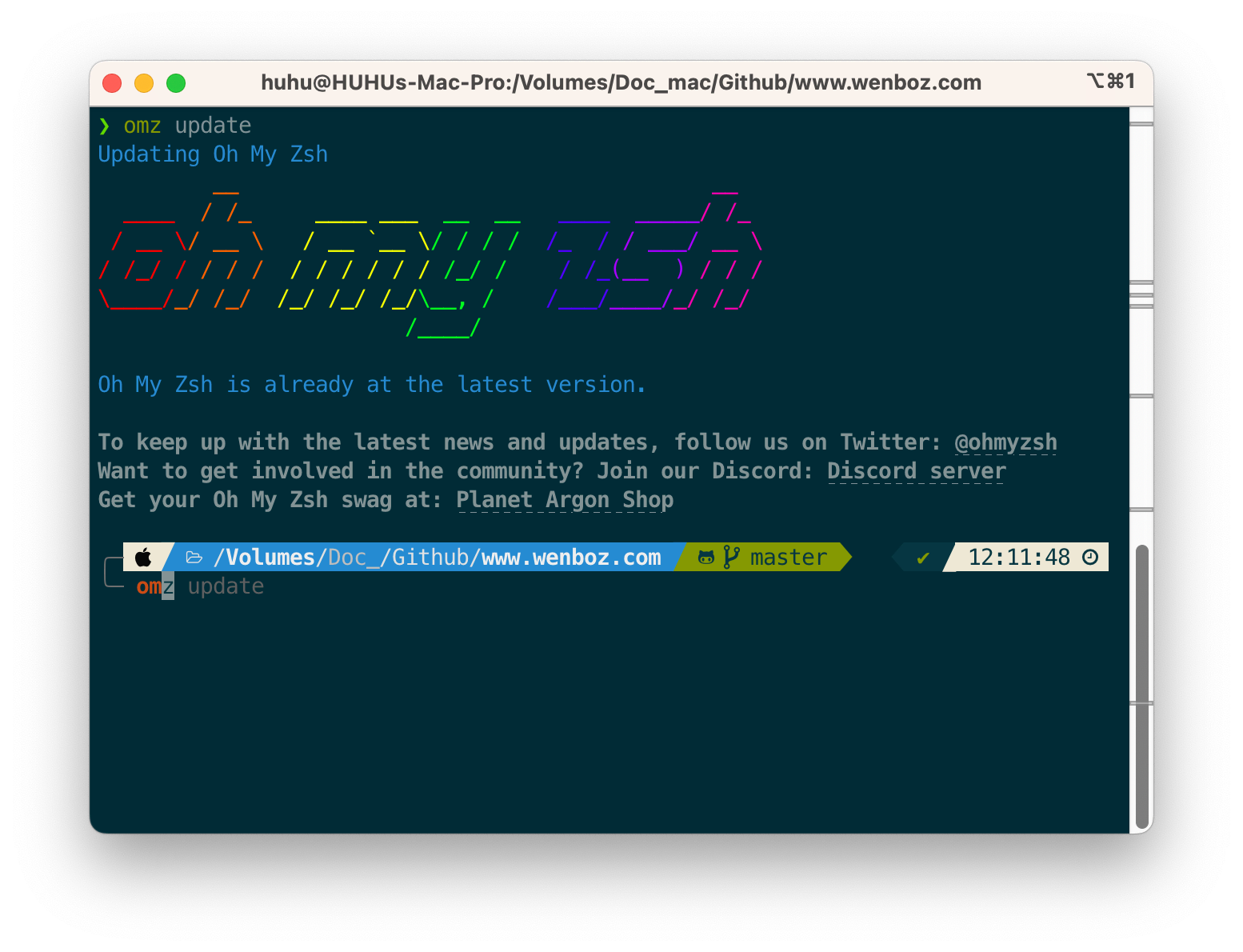Click the /Volumes path segment in prompt

(264, 557)
